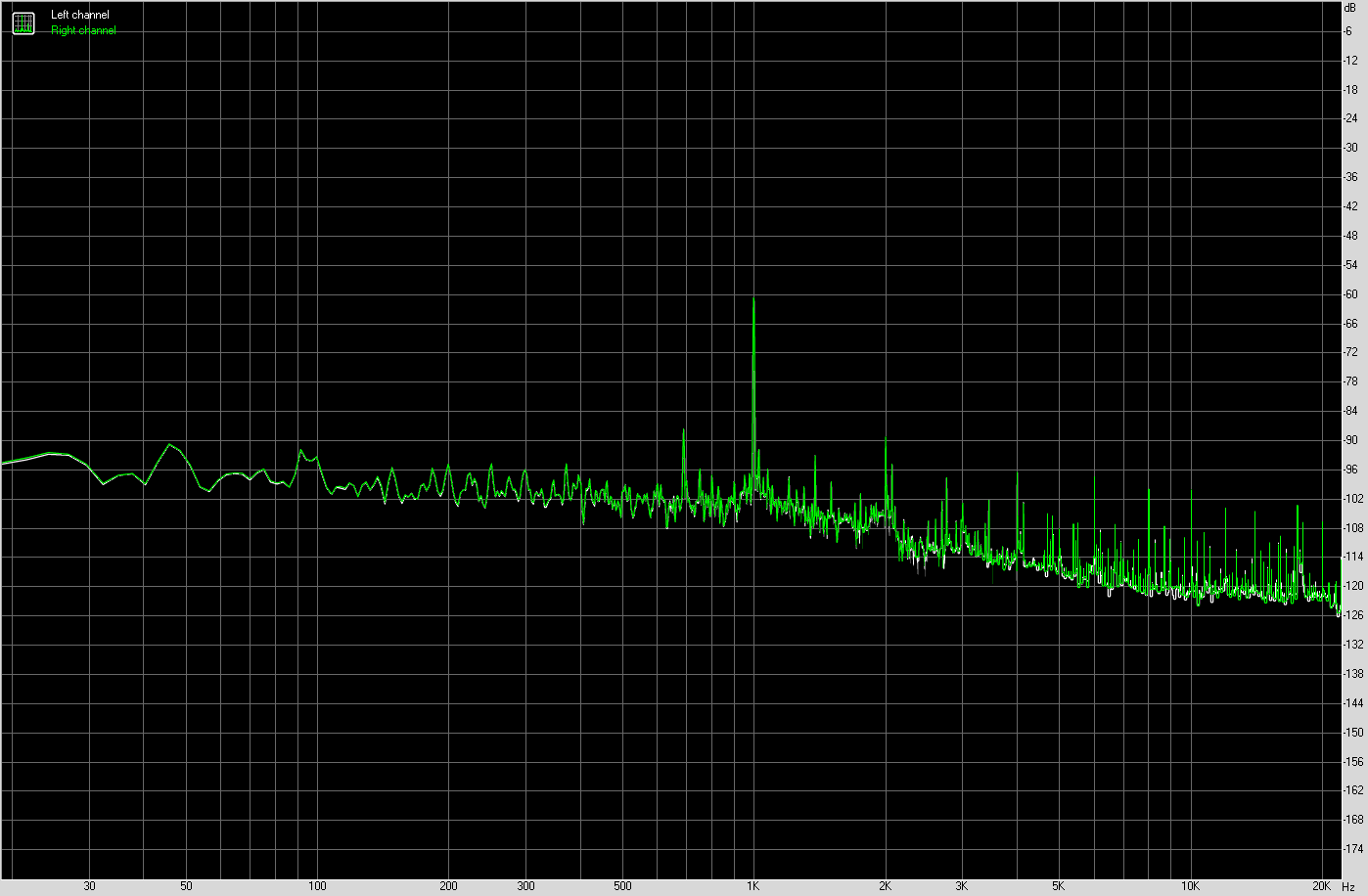Click the "-96" dB axis value
Image resolution: width=1368 pixels, height=896 pixels.
(x=1350, y=470)
